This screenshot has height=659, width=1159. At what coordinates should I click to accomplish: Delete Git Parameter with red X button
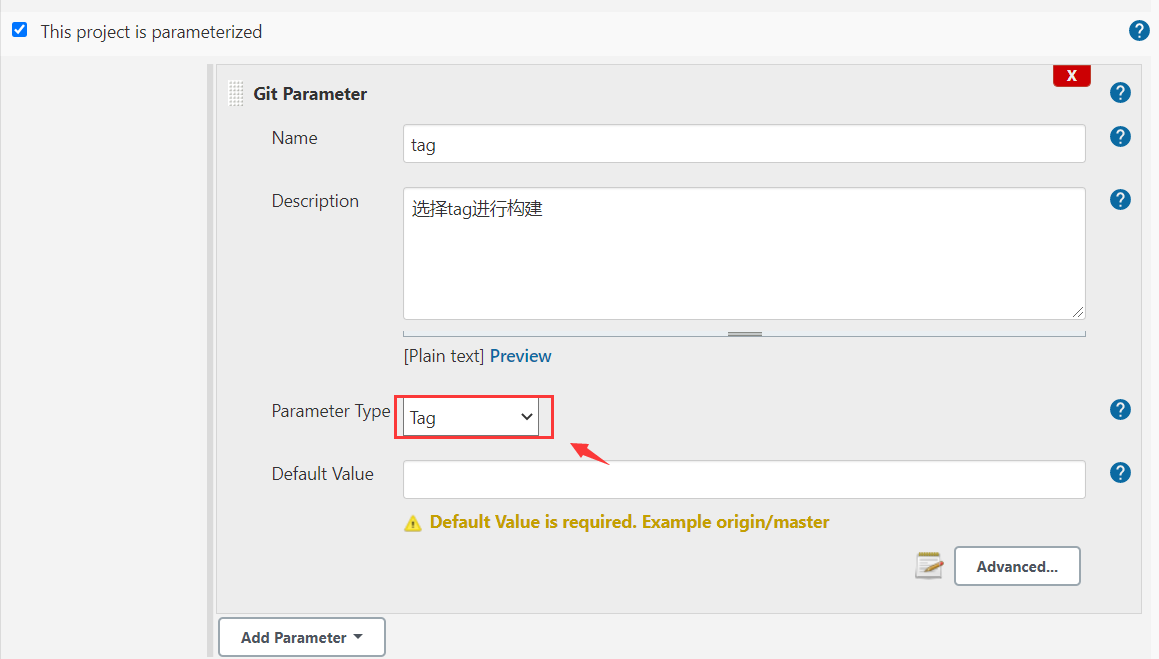click(1071, 76)
